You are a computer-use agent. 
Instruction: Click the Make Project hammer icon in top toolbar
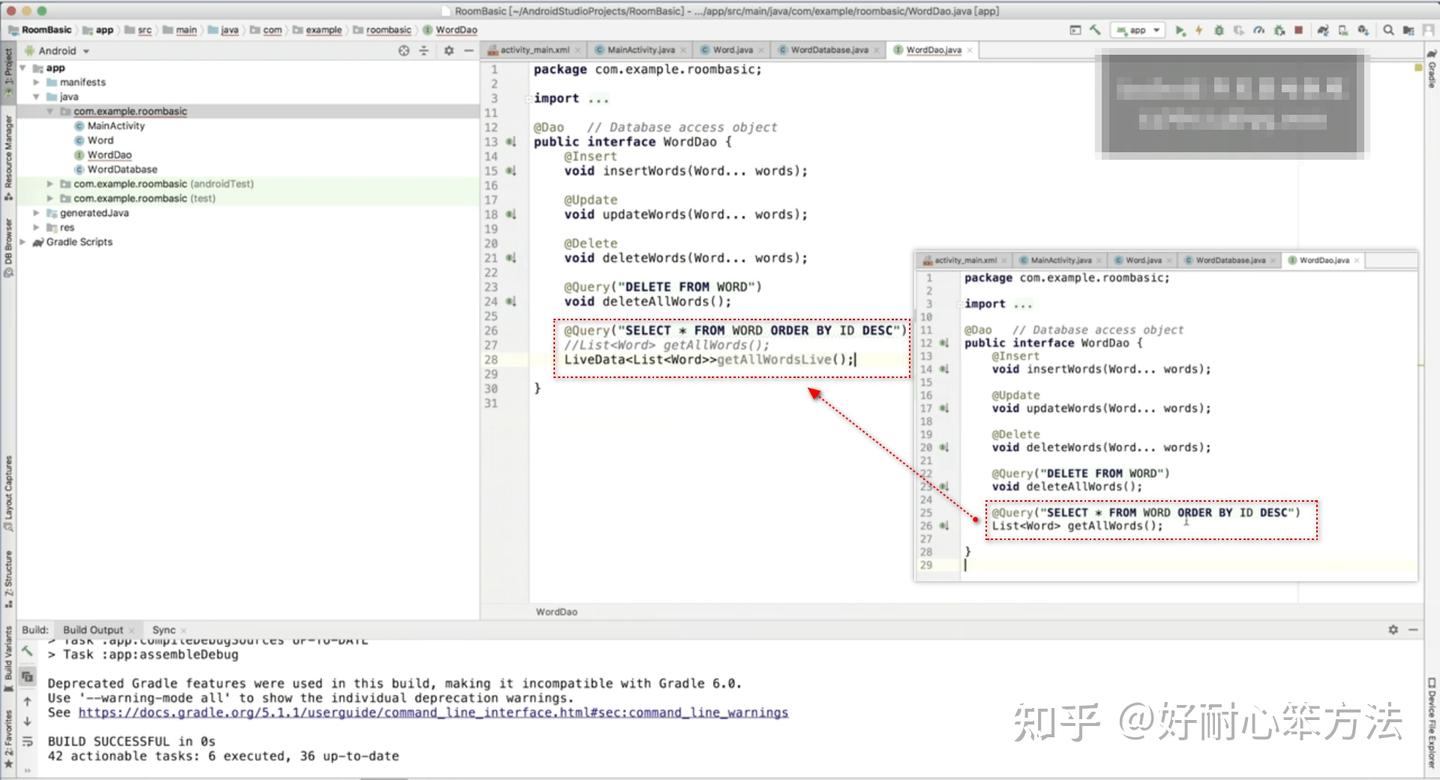tap(1095, 30)
